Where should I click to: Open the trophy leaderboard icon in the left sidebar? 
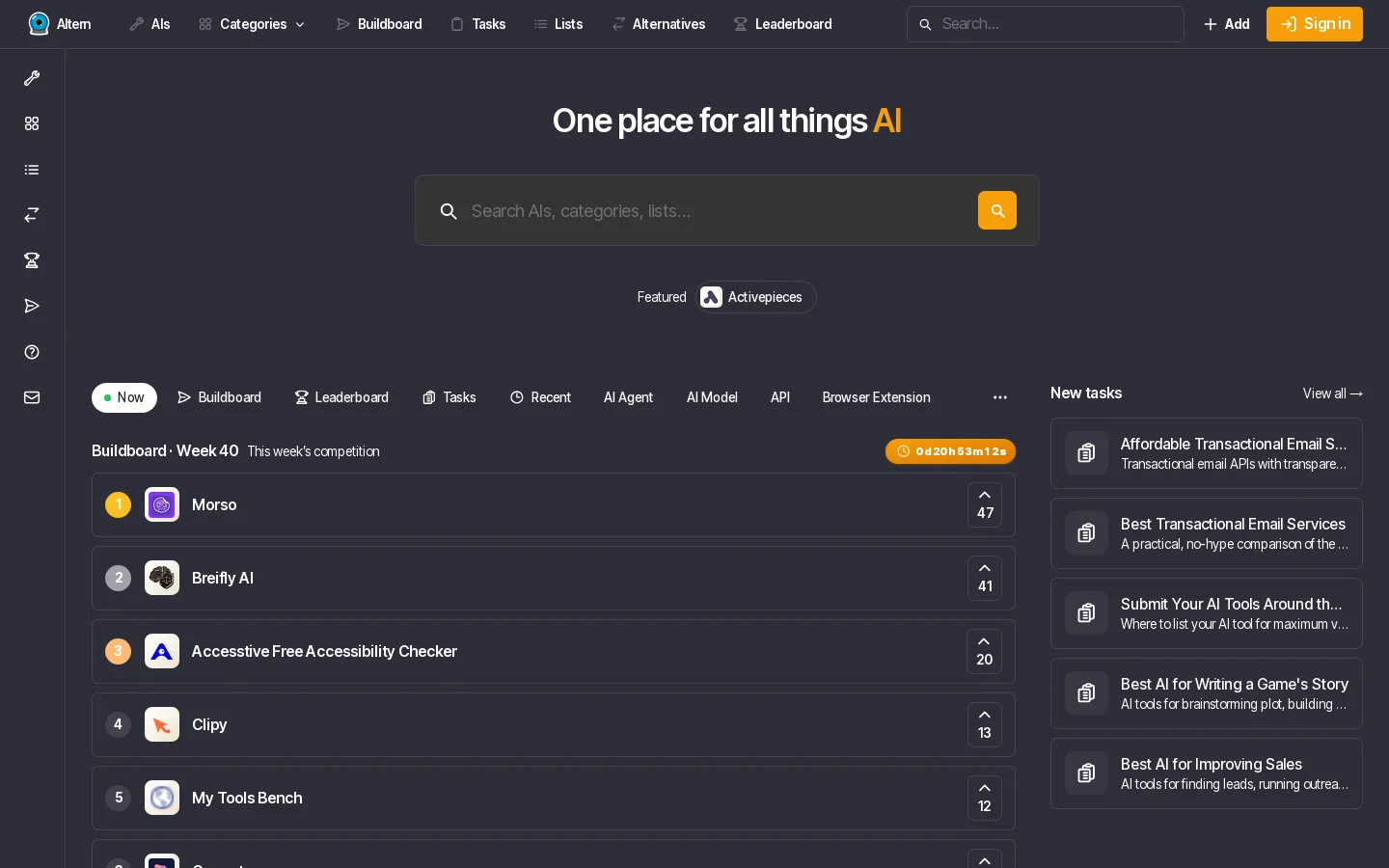click(x=32, y=260)
